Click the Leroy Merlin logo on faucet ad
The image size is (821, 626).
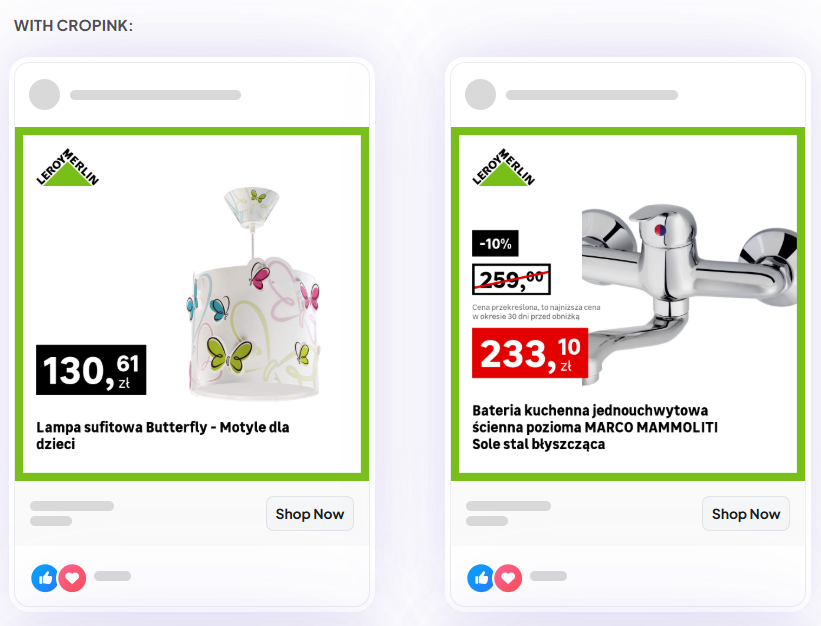[503, 167]
